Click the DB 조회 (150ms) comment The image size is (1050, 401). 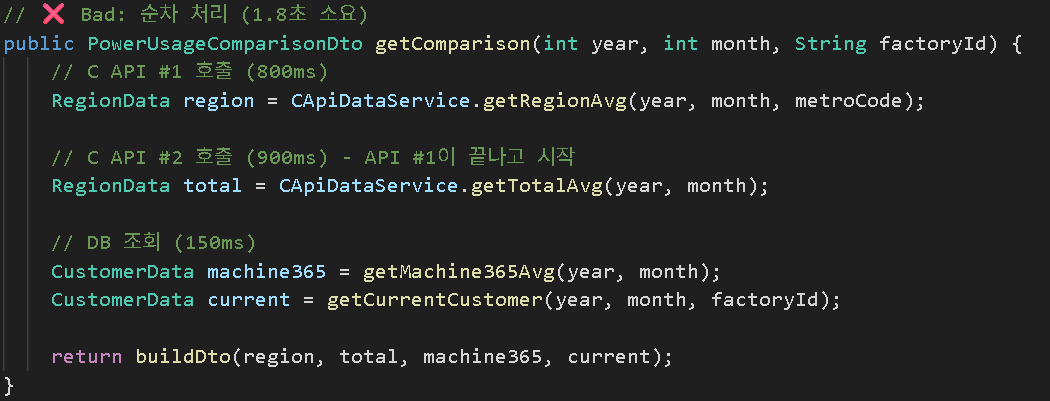tap(154, 243)
